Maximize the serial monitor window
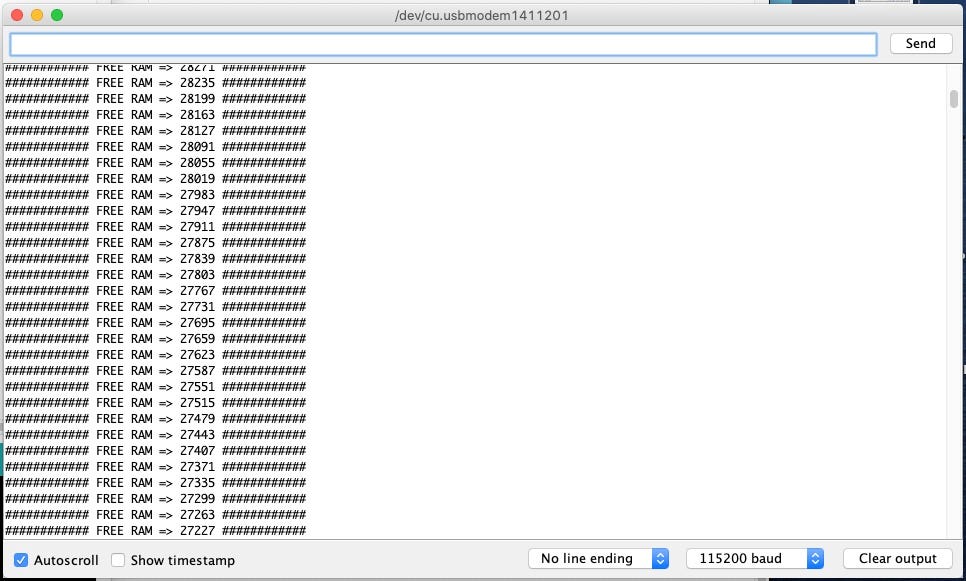 pyautogui.click(x=57, y=15)
